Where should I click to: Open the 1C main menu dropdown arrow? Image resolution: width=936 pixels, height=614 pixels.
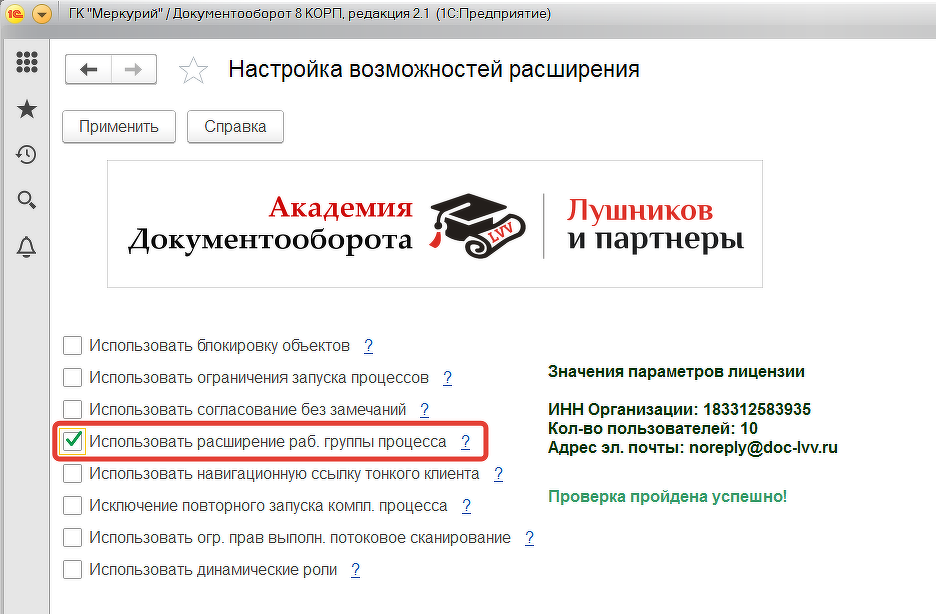(42, 14)
